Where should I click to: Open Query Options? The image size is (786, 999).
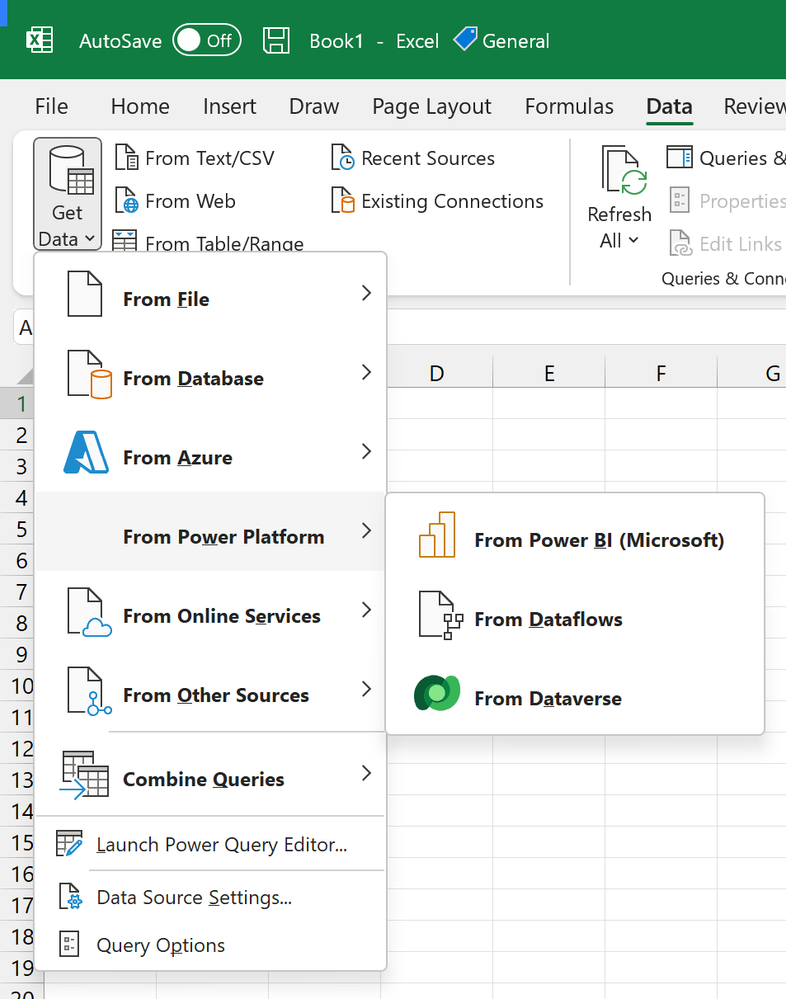[x=211, y=945]
